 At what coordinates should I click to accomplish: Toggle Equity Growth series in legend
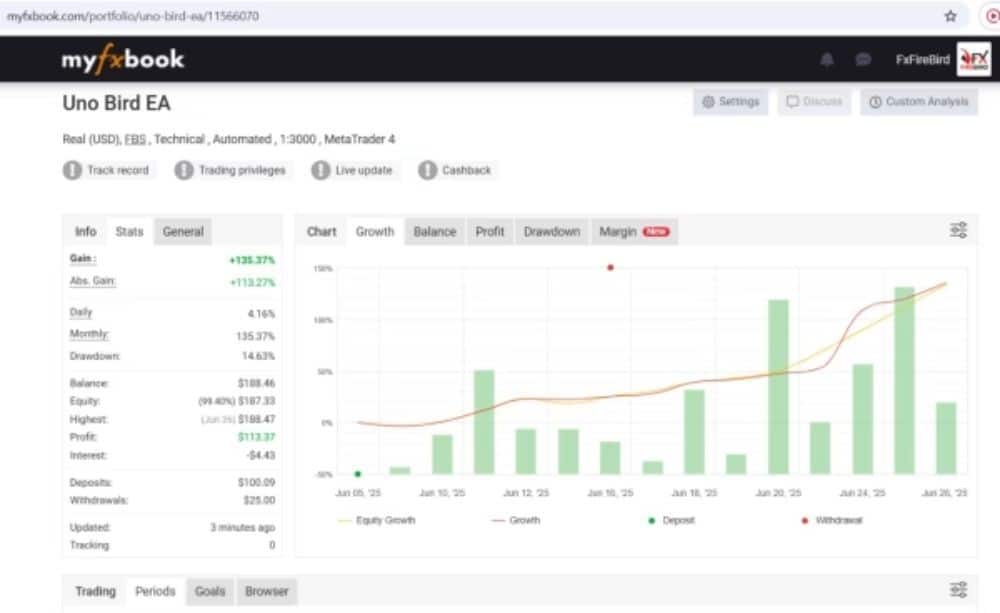376,521
